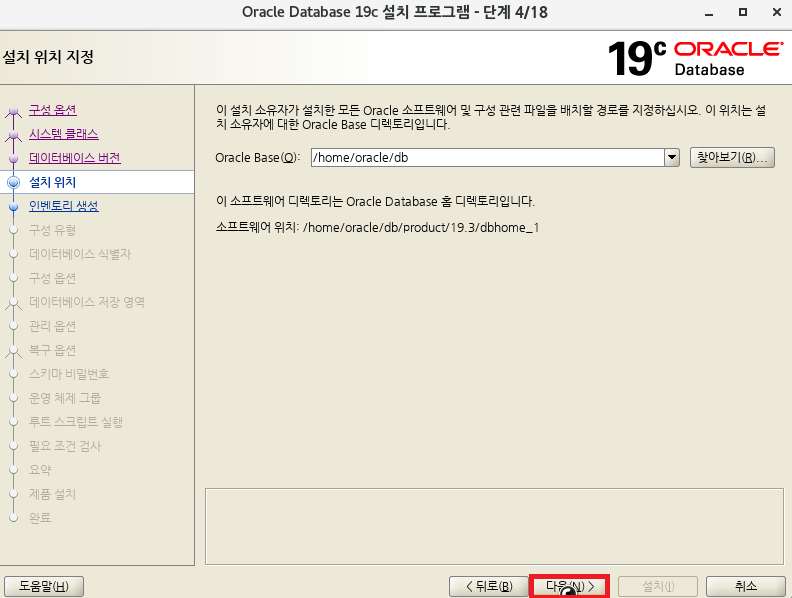Proceed with 다음(N) > button
Viewport: 792px width, 598px height.
(569, 586)
